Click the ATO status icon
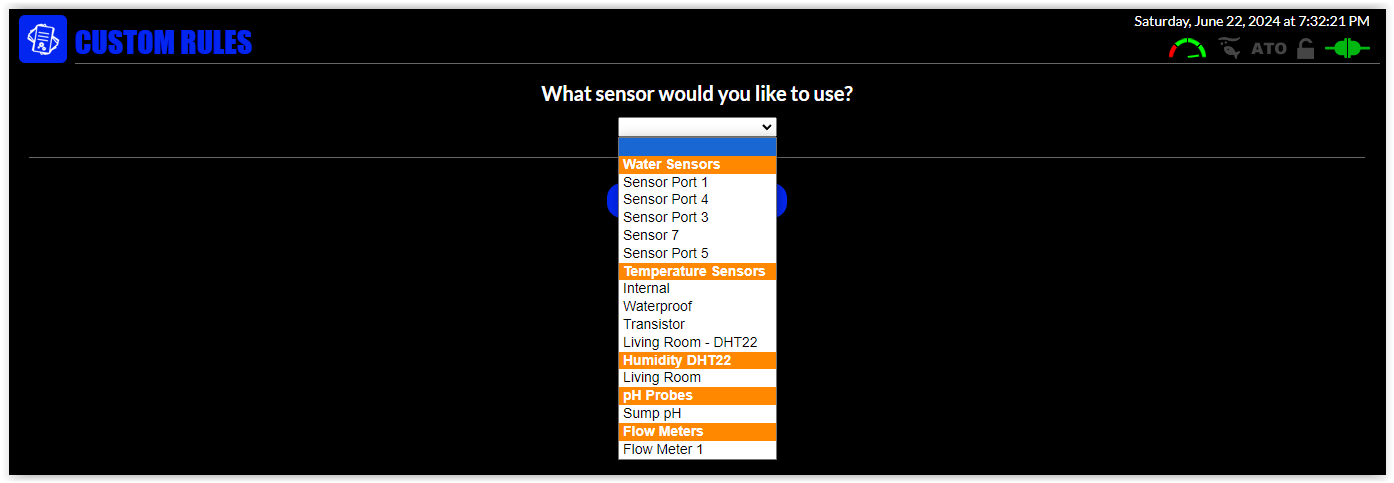 1269,48
